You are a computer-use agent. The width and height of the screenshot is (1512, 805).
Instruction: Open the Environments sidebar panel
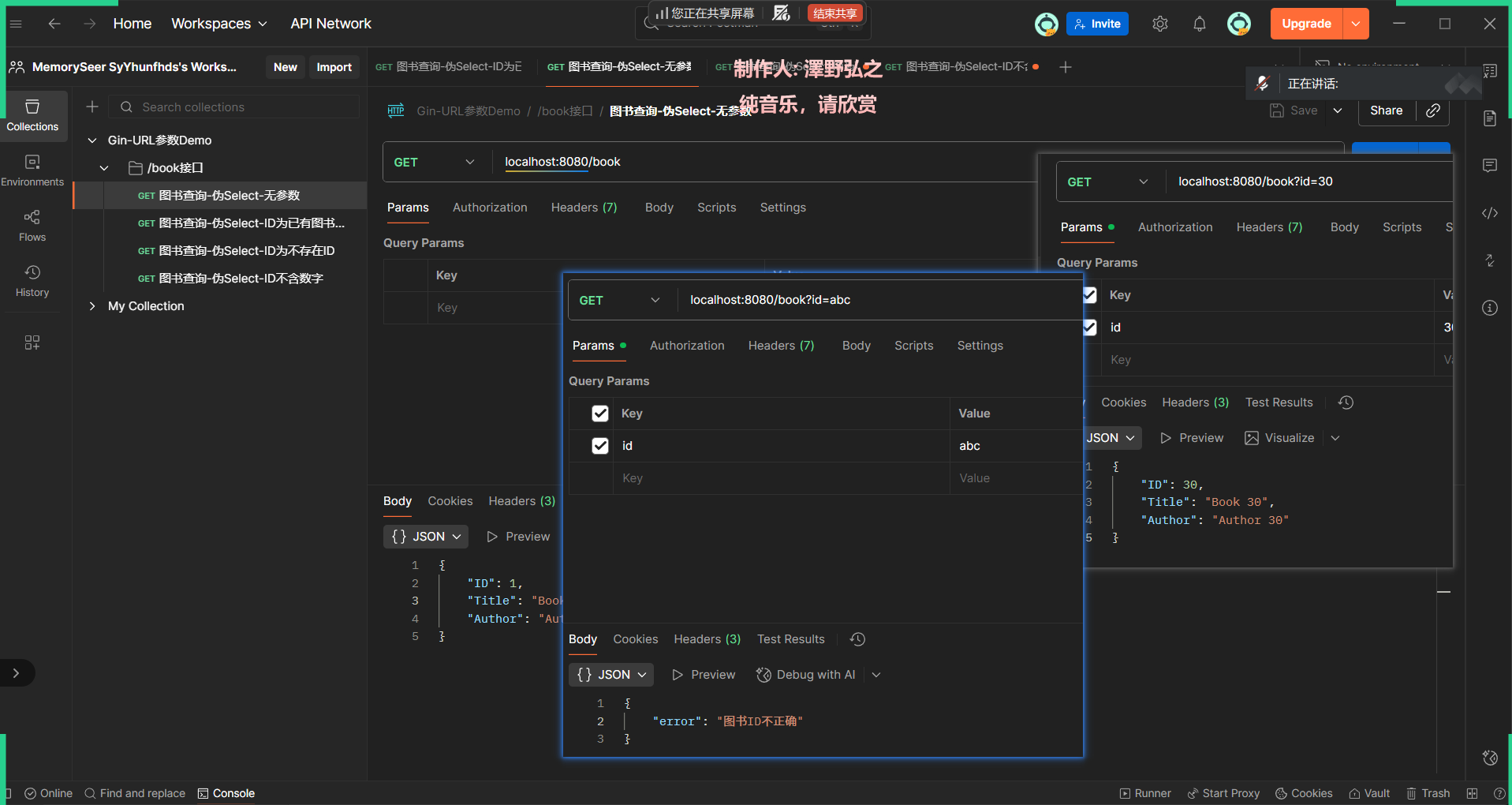click(x=32, y=170)
